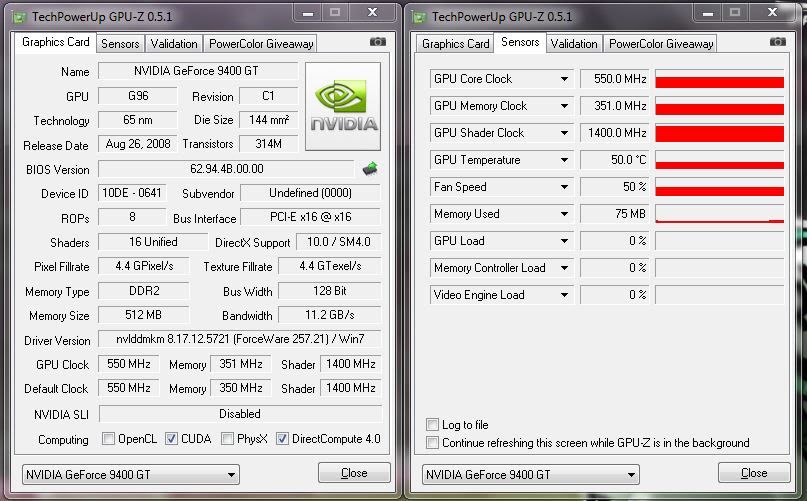This screenshot has height=501, width=807.
Task: Open Fan Speed sensor dropdown
Action: point(564,187)
